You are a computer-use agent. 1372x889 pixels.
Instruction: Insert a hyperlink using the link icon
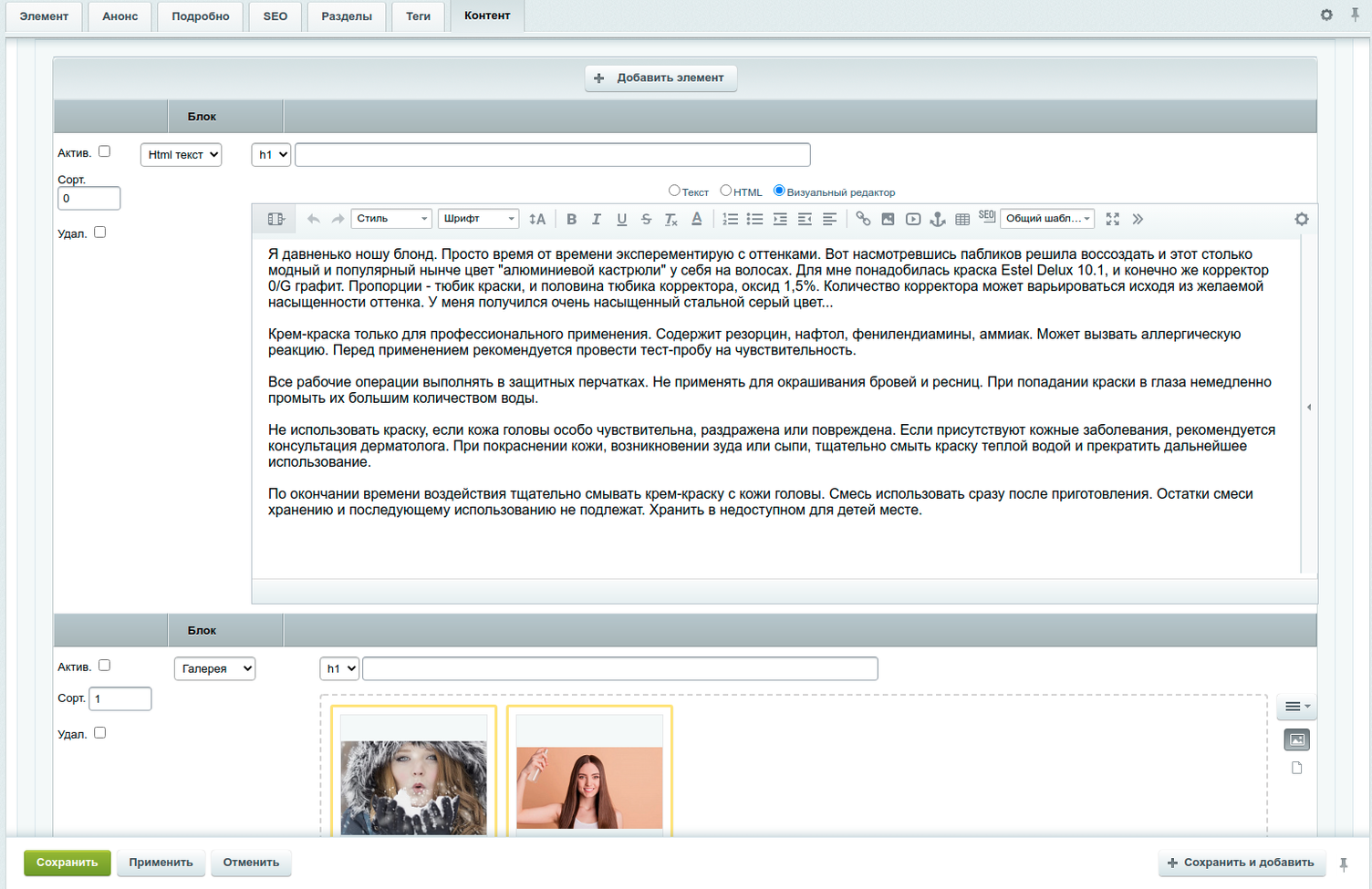click(x=863, y=218)
